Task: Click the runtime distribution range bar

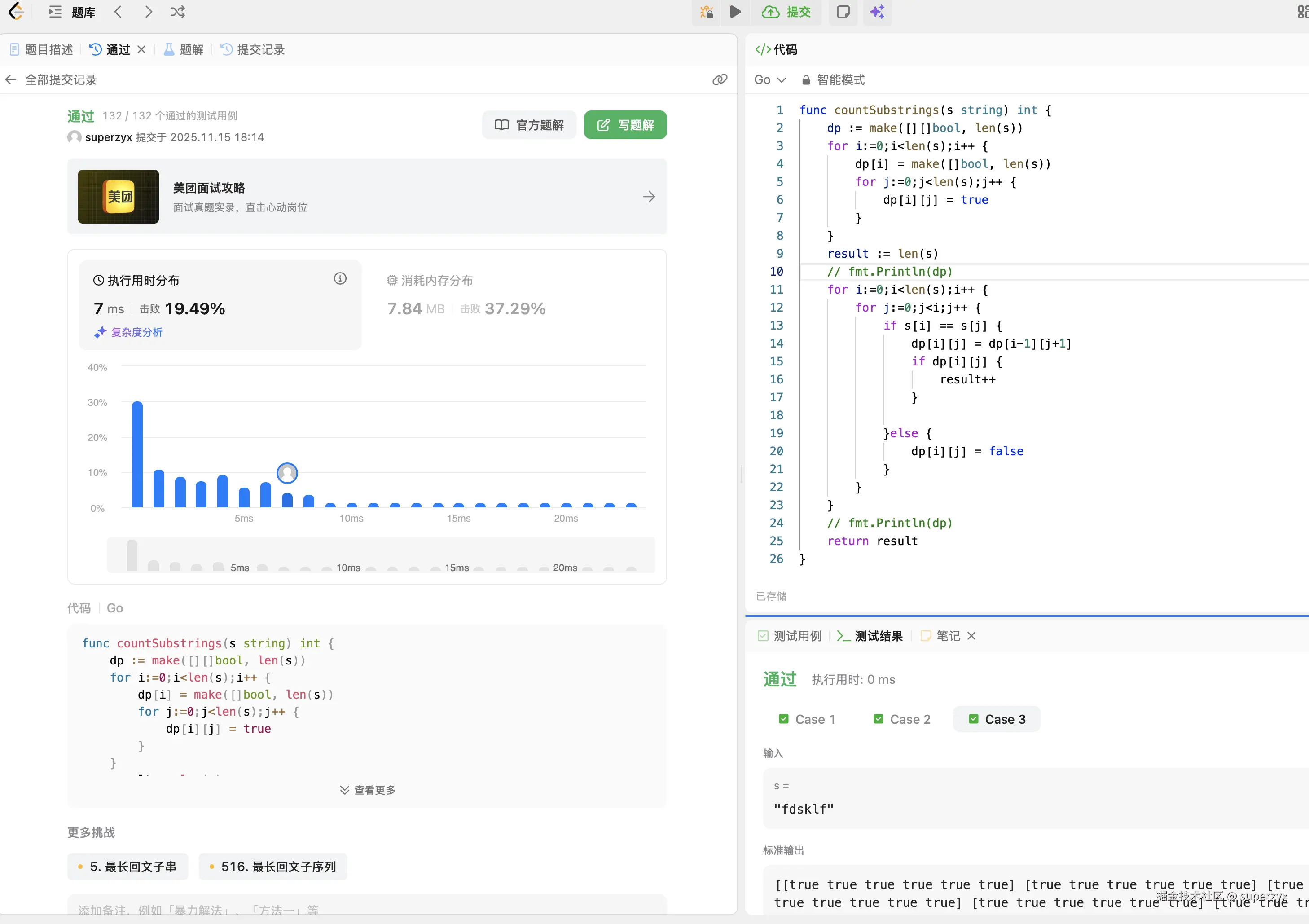Action: point(381,555)
